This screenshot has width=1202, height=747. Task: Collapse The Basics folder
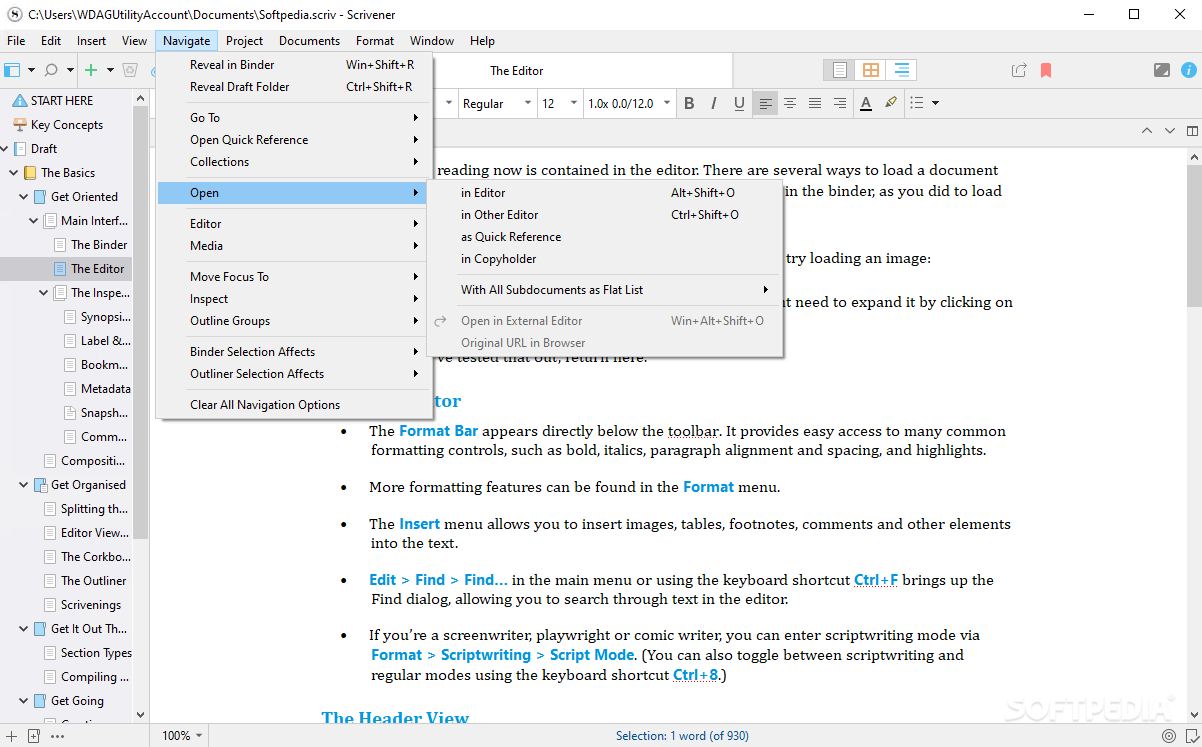click(14, 173)
